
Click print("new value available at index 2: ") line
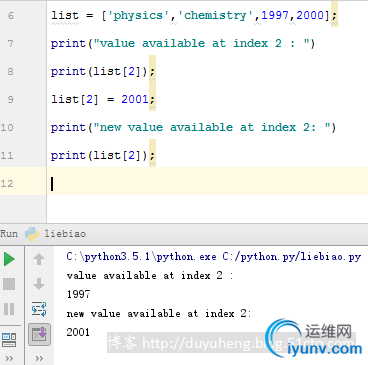click(x=193, y=127)
